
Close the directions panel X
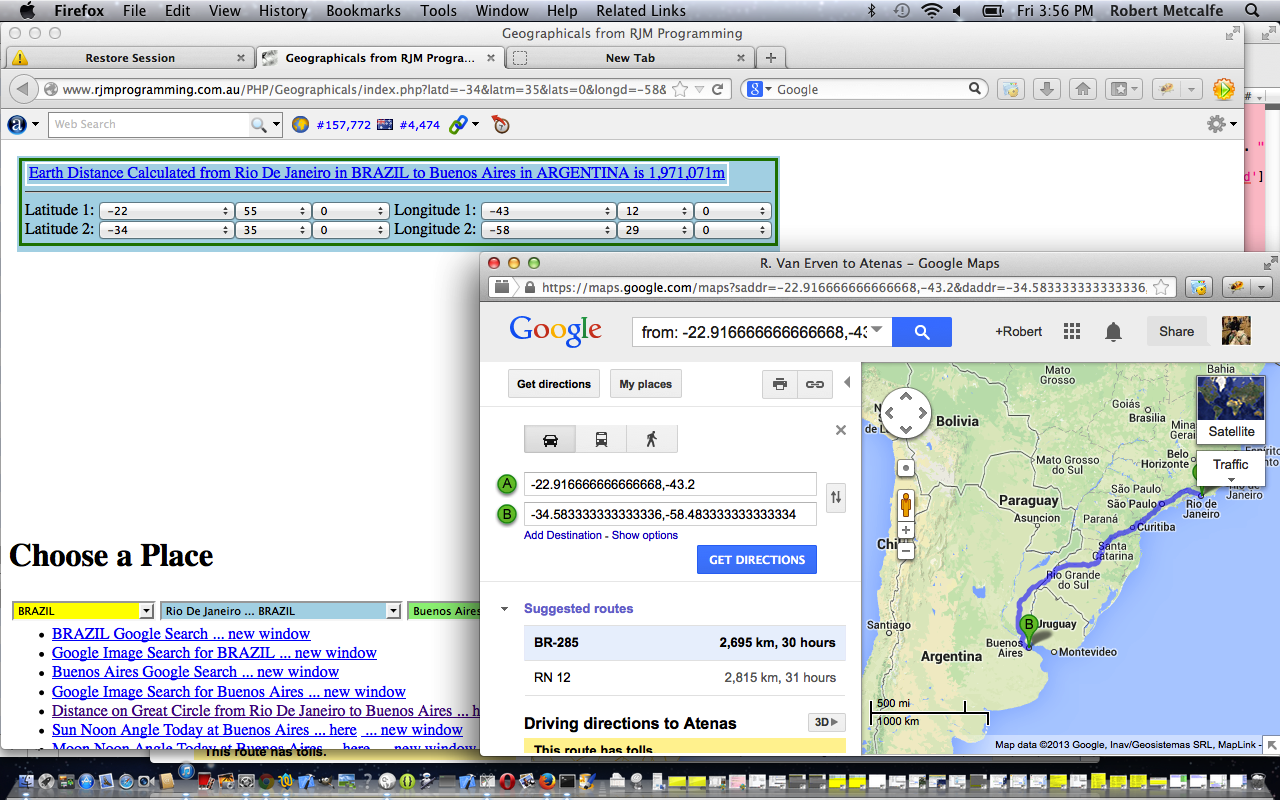coord(841,430)
